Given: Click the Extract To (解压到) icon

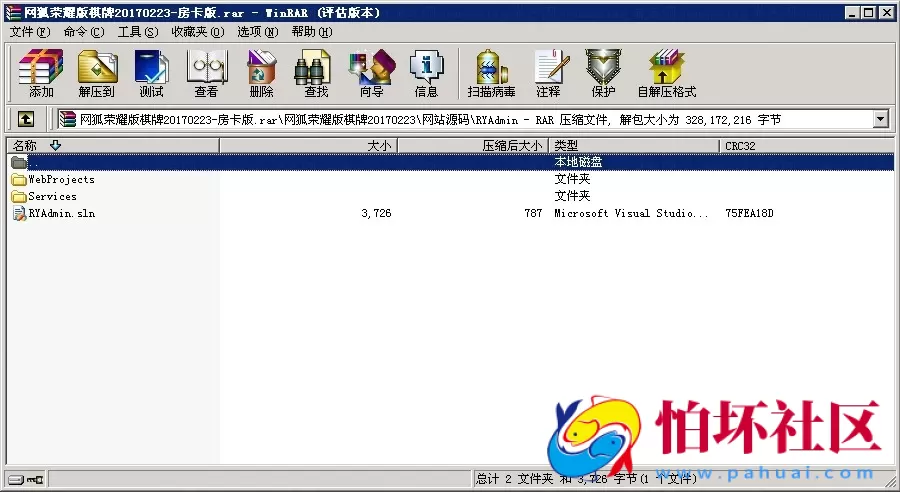Looking at the screenshot, I should 96,73.
